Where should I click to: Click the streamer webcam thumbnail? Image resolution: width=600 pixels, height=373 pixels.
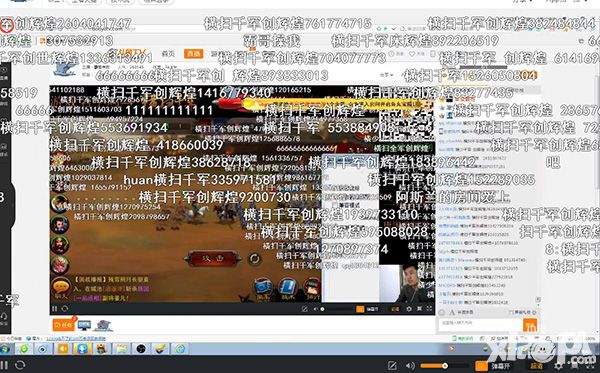click(408, 283)
